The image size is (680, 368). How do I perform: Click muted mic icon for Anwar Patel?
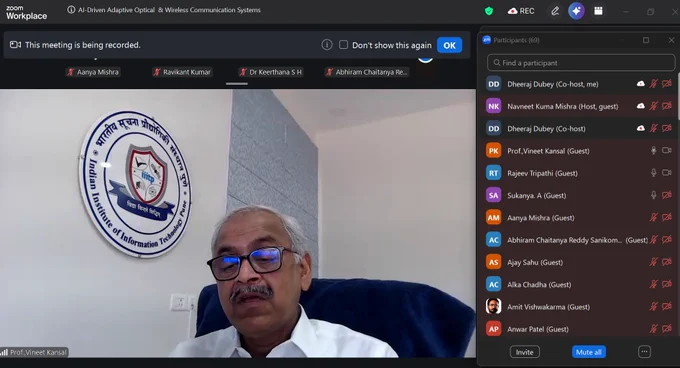pyautogui.click(x=654, y=329)
